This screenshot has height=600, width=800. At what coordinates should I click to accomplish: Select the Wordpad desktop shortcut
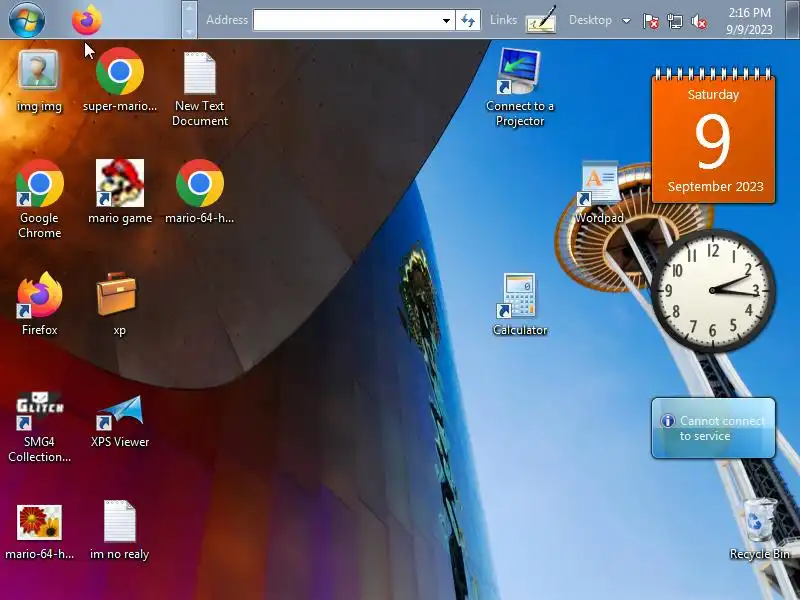click(599, 193)
